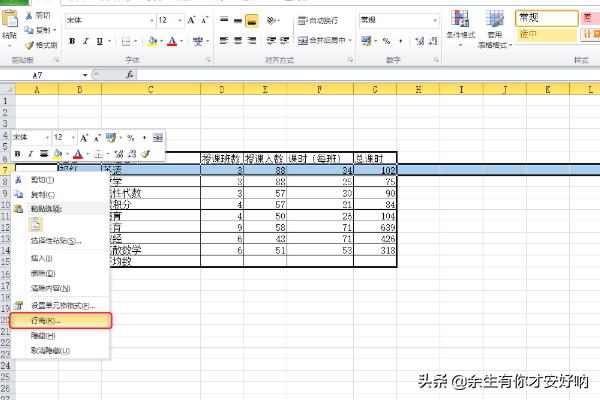Click the text Orientation button
The height and width of the screenshot is (400, 600).
coord(271,20)
